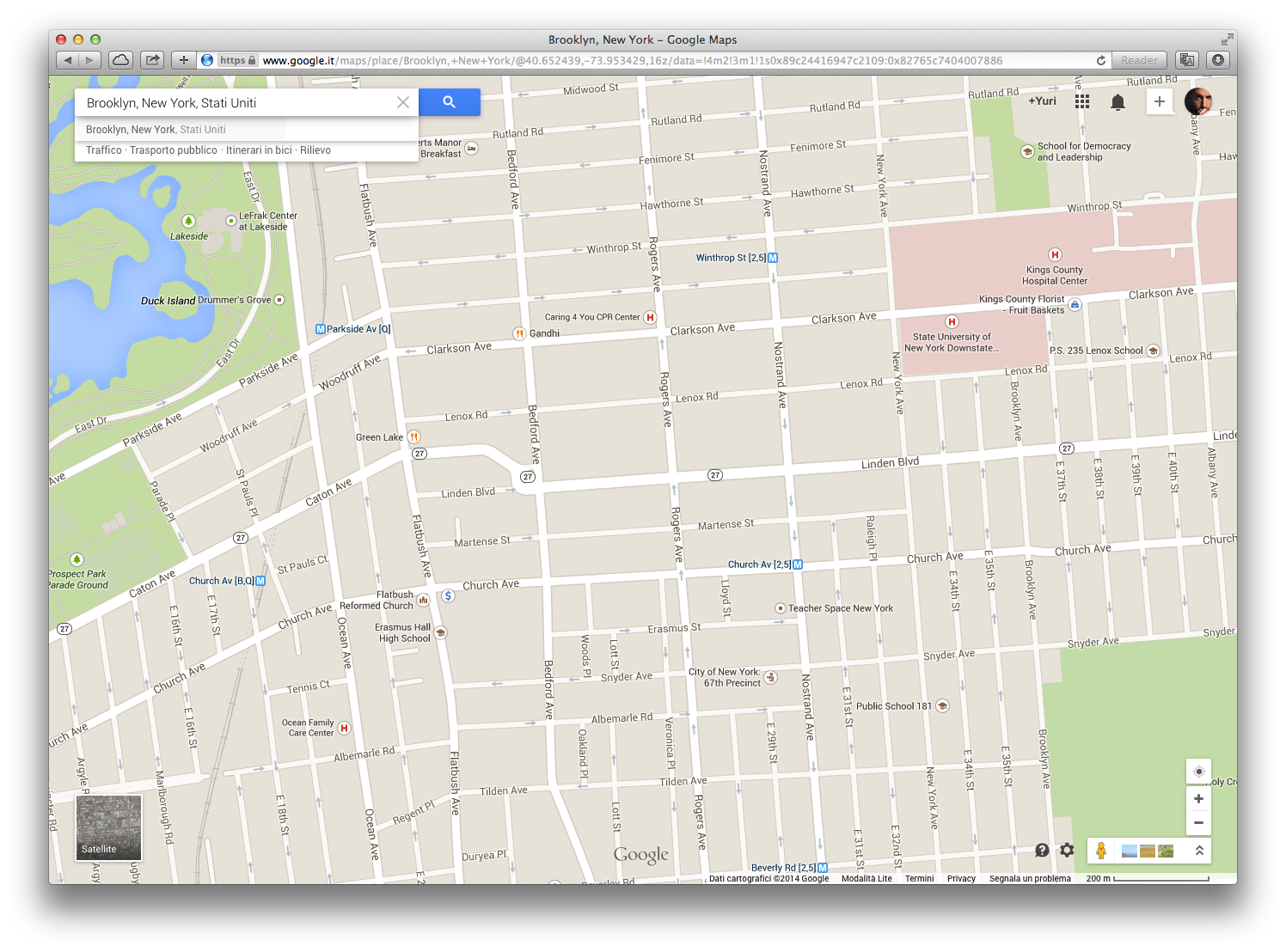The image size is (1286, 952).
Task: Click the show my location button
Action: tap(1198, 772)
